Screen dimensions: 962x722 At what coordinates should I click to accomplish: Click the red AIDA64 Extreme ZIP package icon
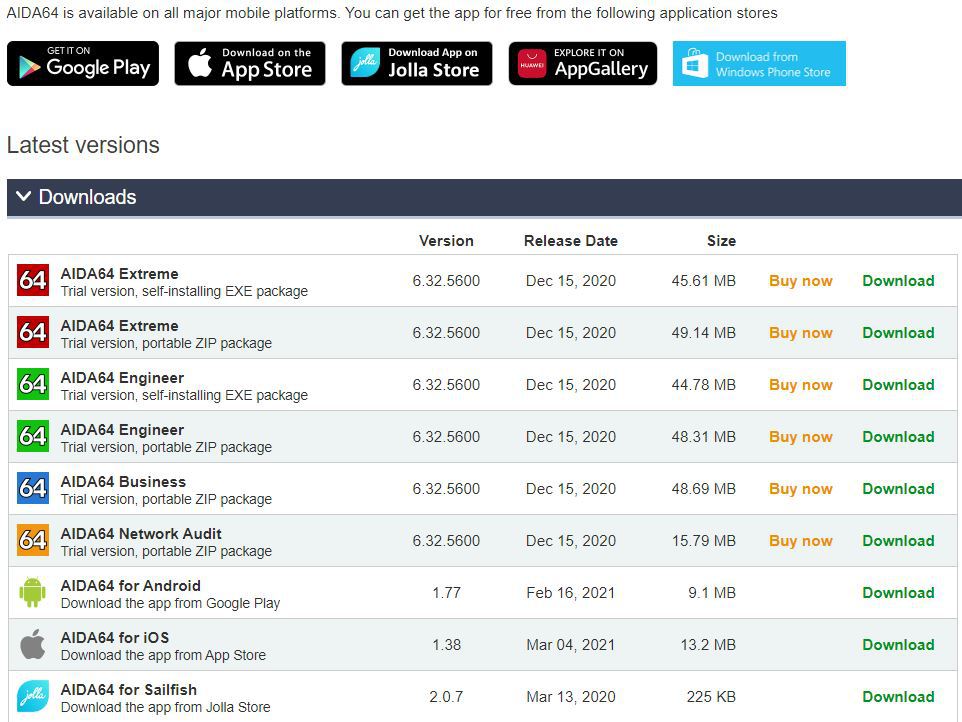33,332
